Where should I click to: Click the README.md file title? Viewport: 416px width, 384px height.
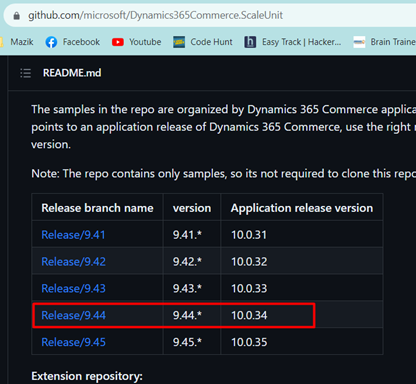click(72, 73)
